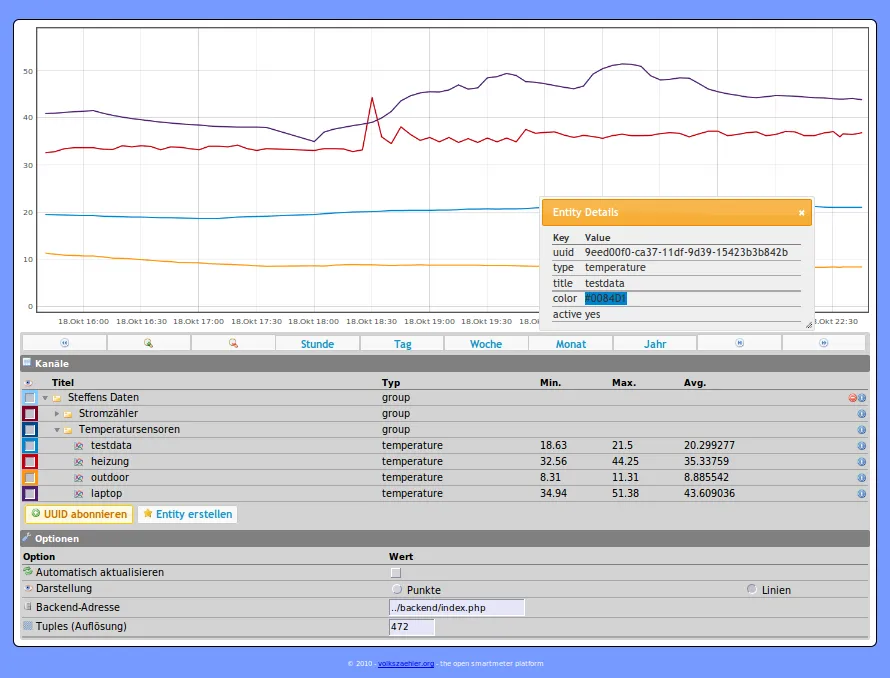This screenshot has width=890, height=678.
Task: Switch to the Woche time range
Action: 486,343
